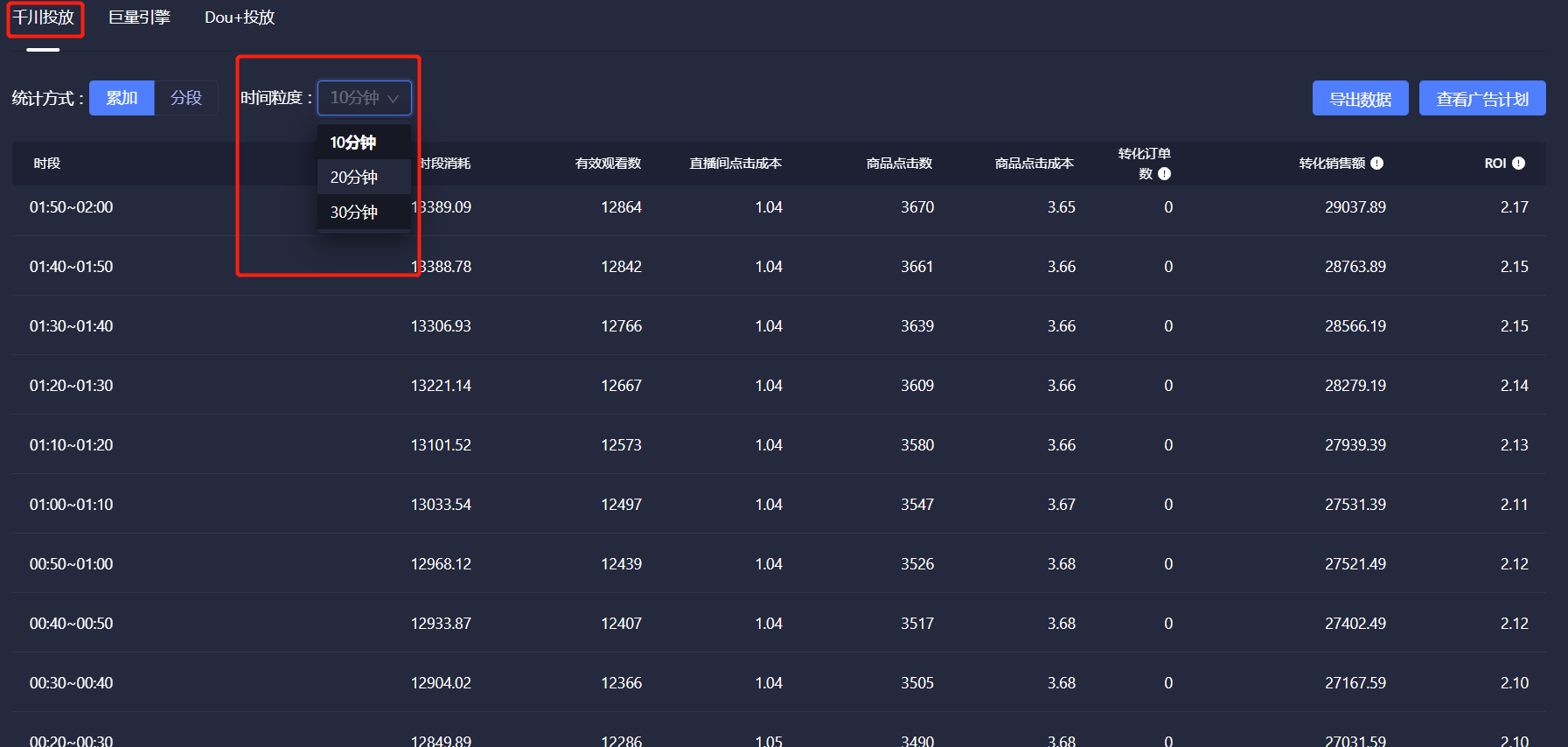1568x747 pixels.
Task: Select 累加 statistics mode
Action: (x=122, y=98)
